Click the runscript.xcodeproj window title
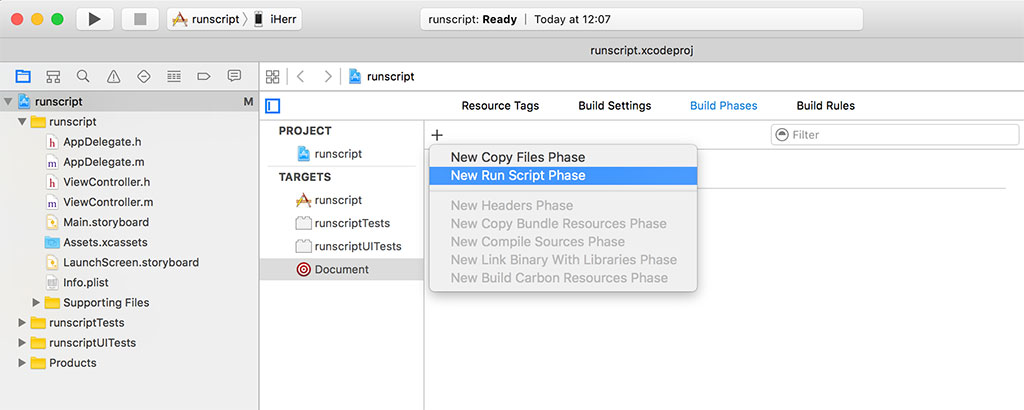 [641, 51]
